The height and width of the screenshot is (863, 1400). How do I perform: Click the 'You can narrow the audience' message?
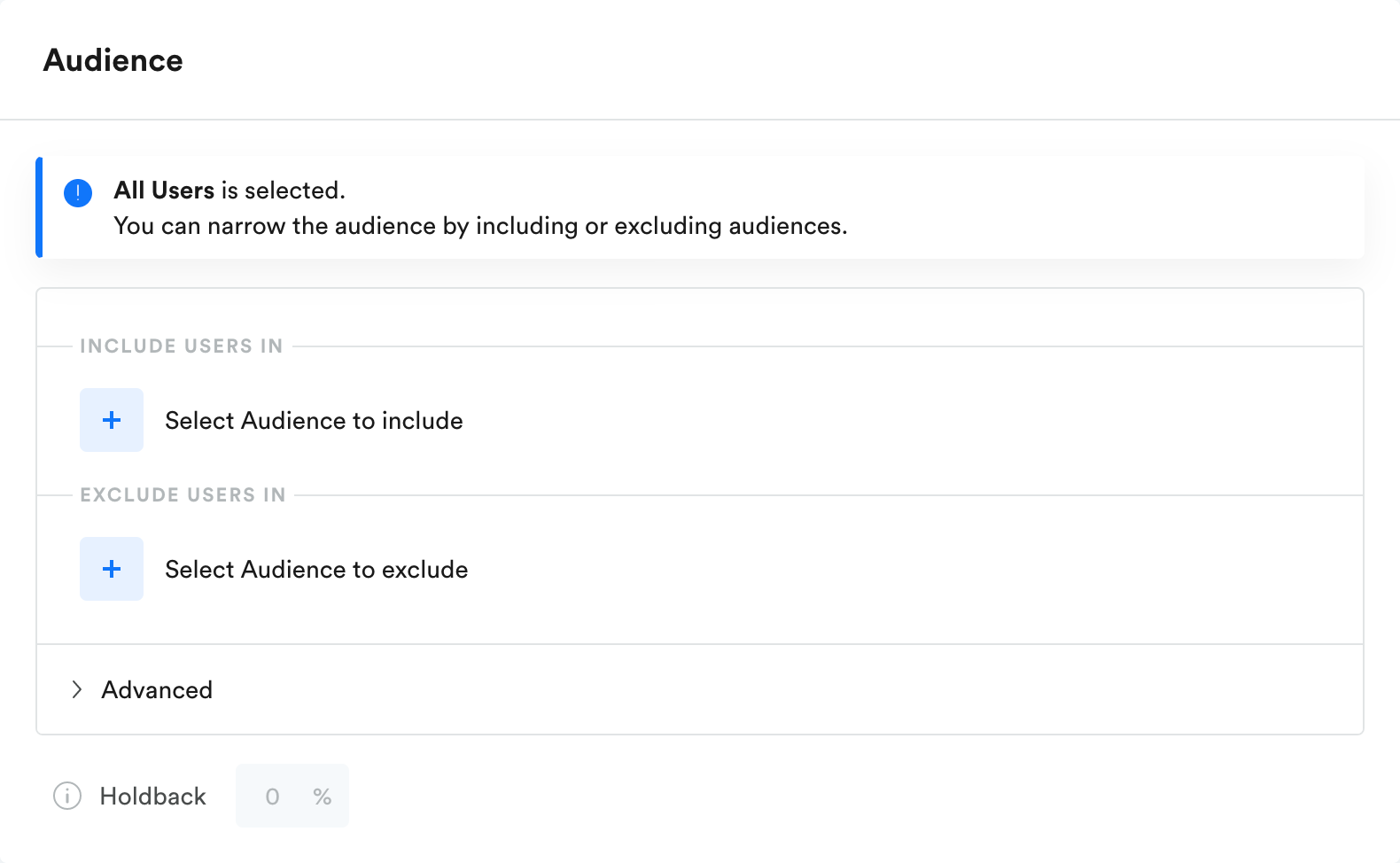480,226
